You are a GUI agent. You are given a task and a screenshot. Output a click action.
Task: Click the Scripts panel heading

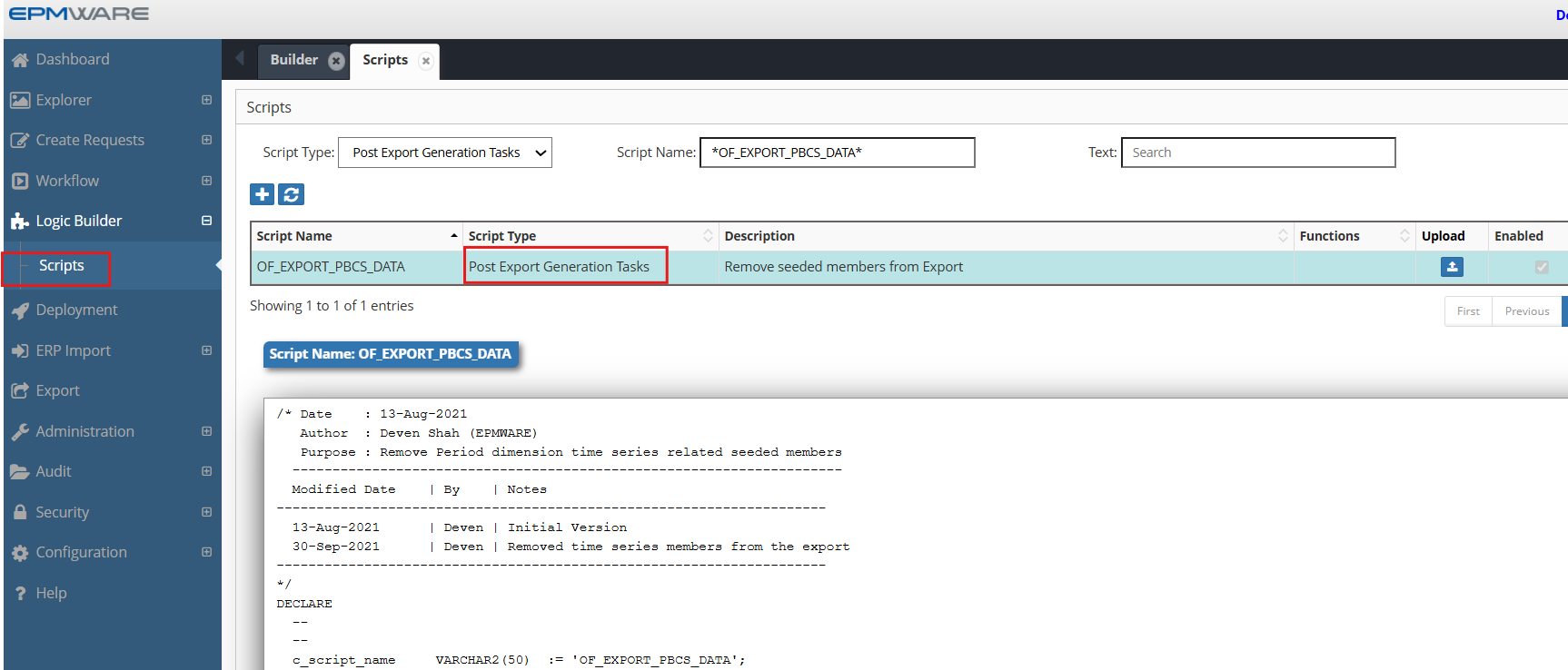coord(269,107)
